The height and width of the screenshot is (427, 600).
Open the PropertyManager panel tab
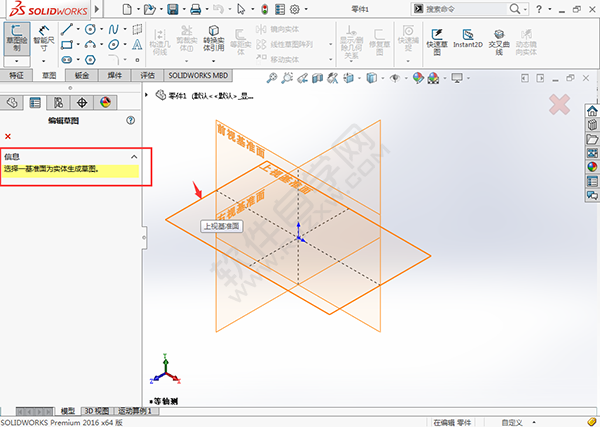(35, 103)
